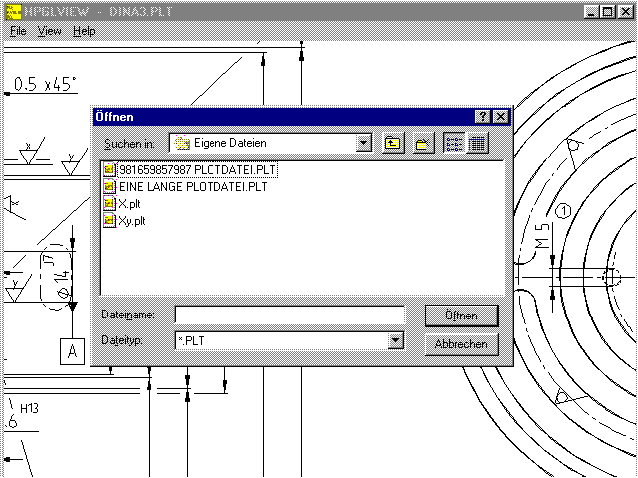Select the X.plt file
Image resolution: width=638 pixels, height=478 pixels.
tap(129, 203)
